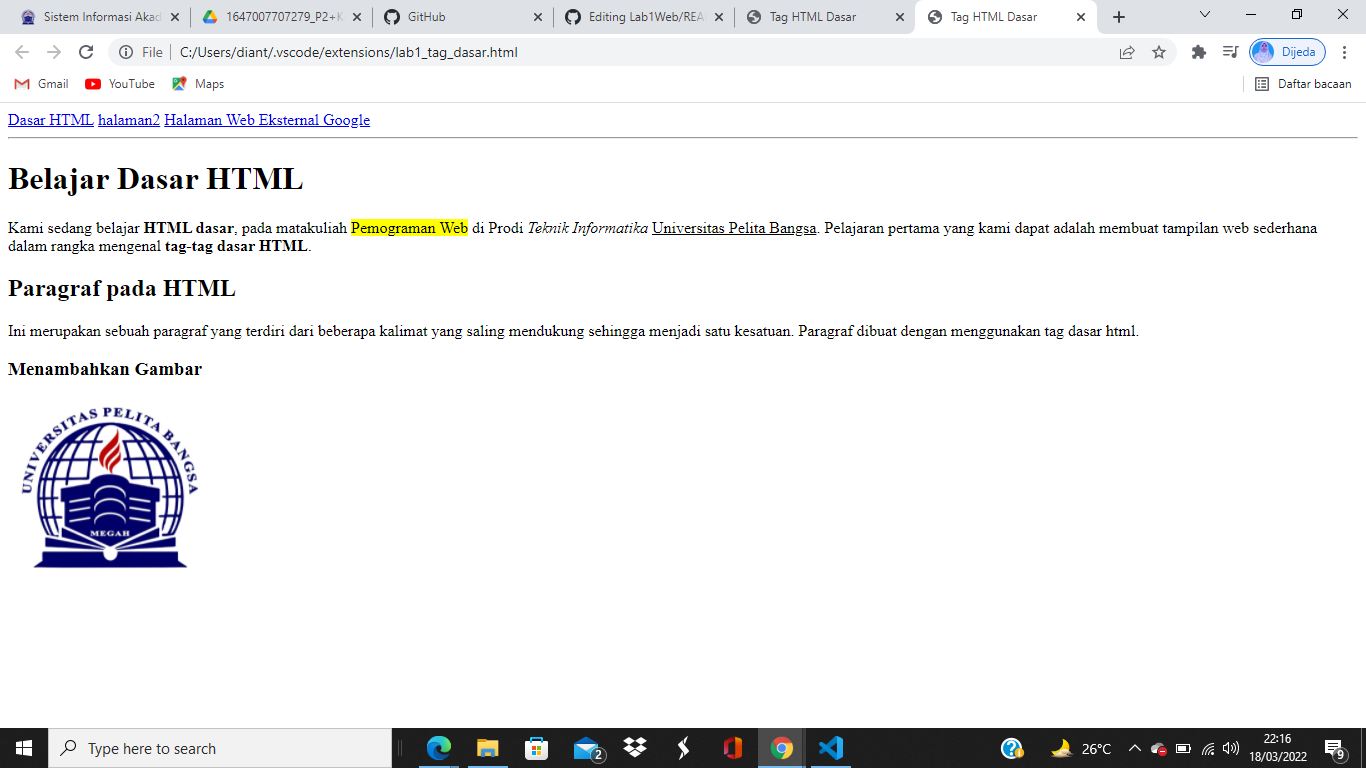Open Dropbox from the taskbar
This screenshot has height=768, width=1366.
tap(635, 748)
